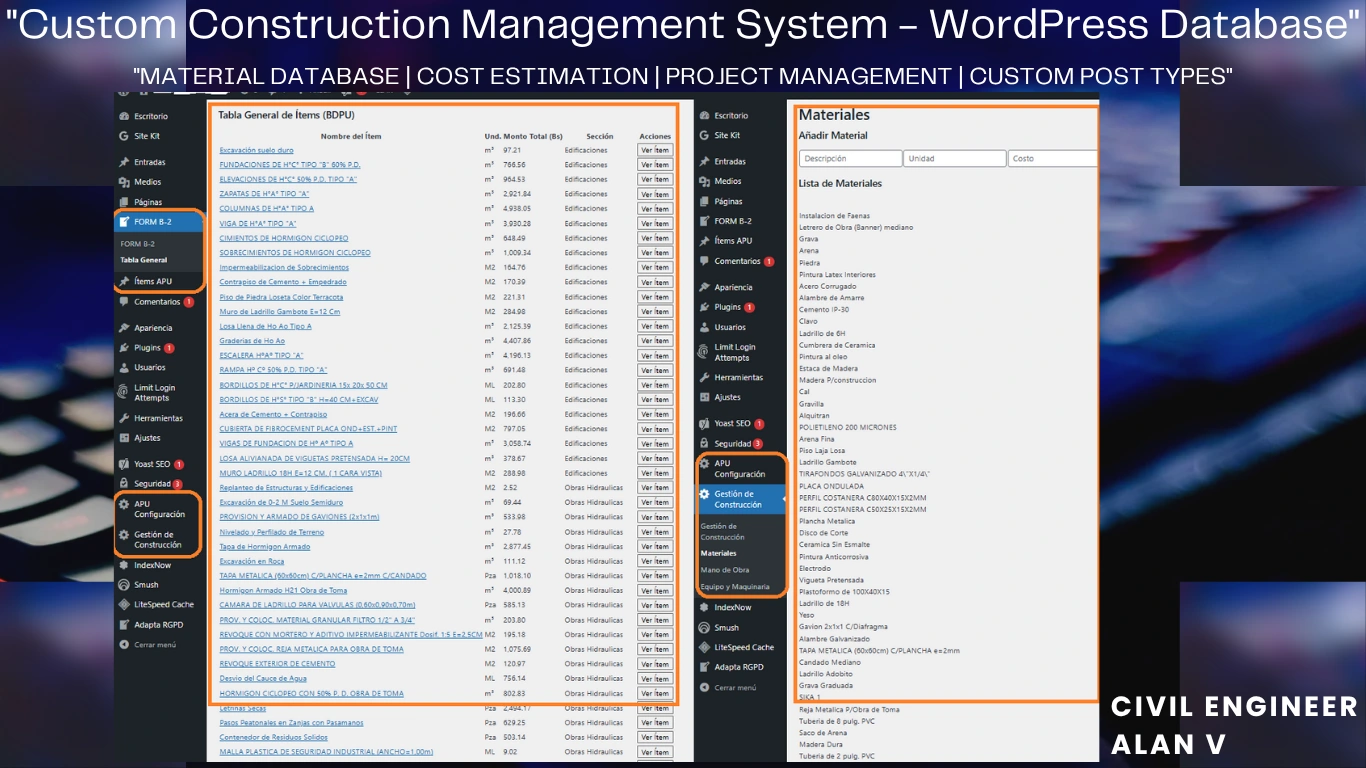Open Limit Login Attempts icon in Materiales window
The image size is (1366, 768).
[x=704, y=352]
